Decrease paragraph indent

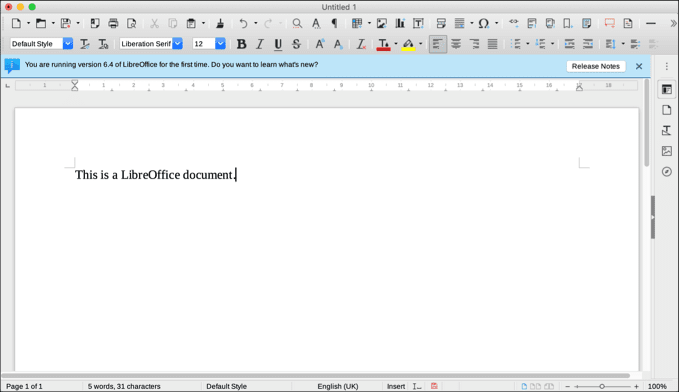coord(588,44)
